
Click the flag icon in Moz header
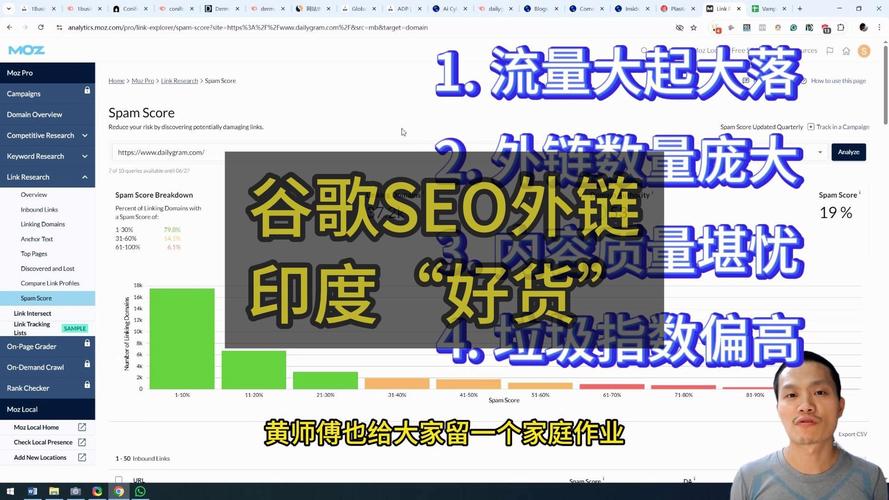830,51
